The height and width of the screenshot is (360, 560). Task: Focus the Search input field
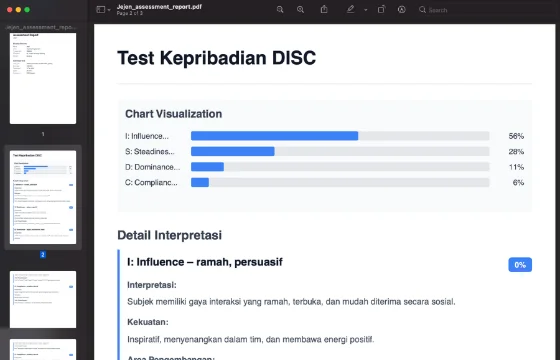coord(486,10)
